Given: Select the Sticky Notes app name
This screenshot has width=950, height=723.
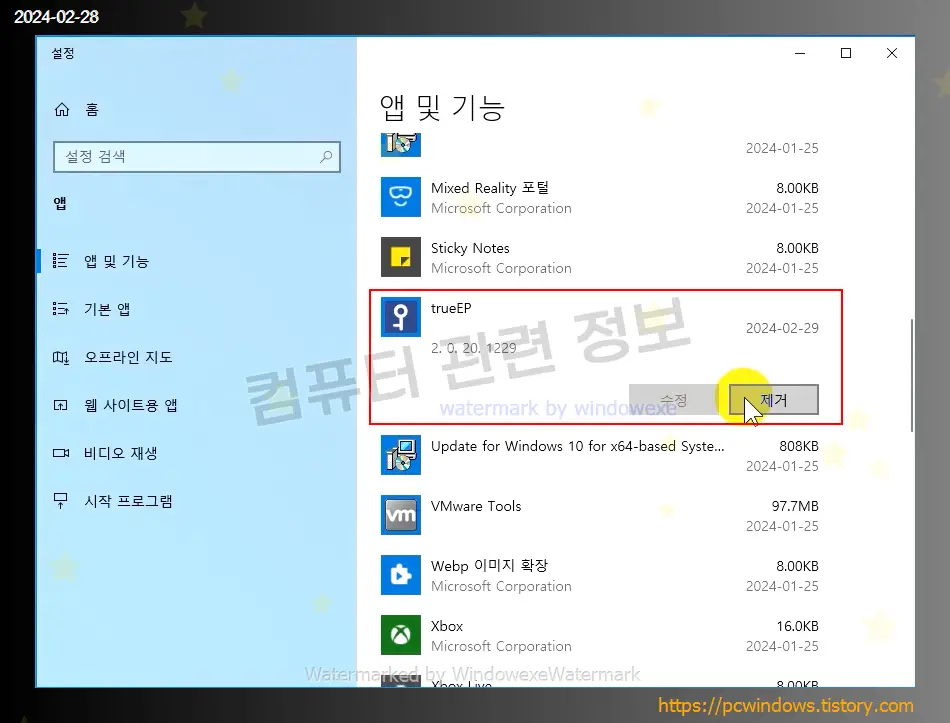Looking at the screenshot, I should [x=470, y=248].
